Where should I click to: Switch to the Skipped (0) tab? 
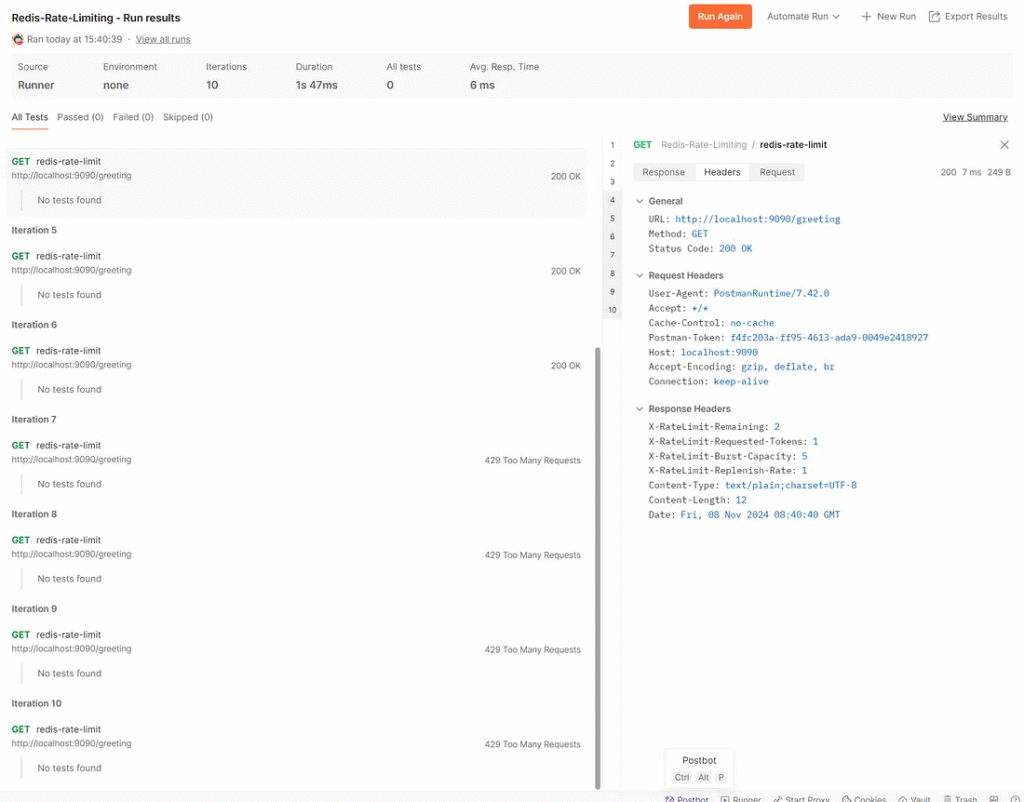click(188, 117)
